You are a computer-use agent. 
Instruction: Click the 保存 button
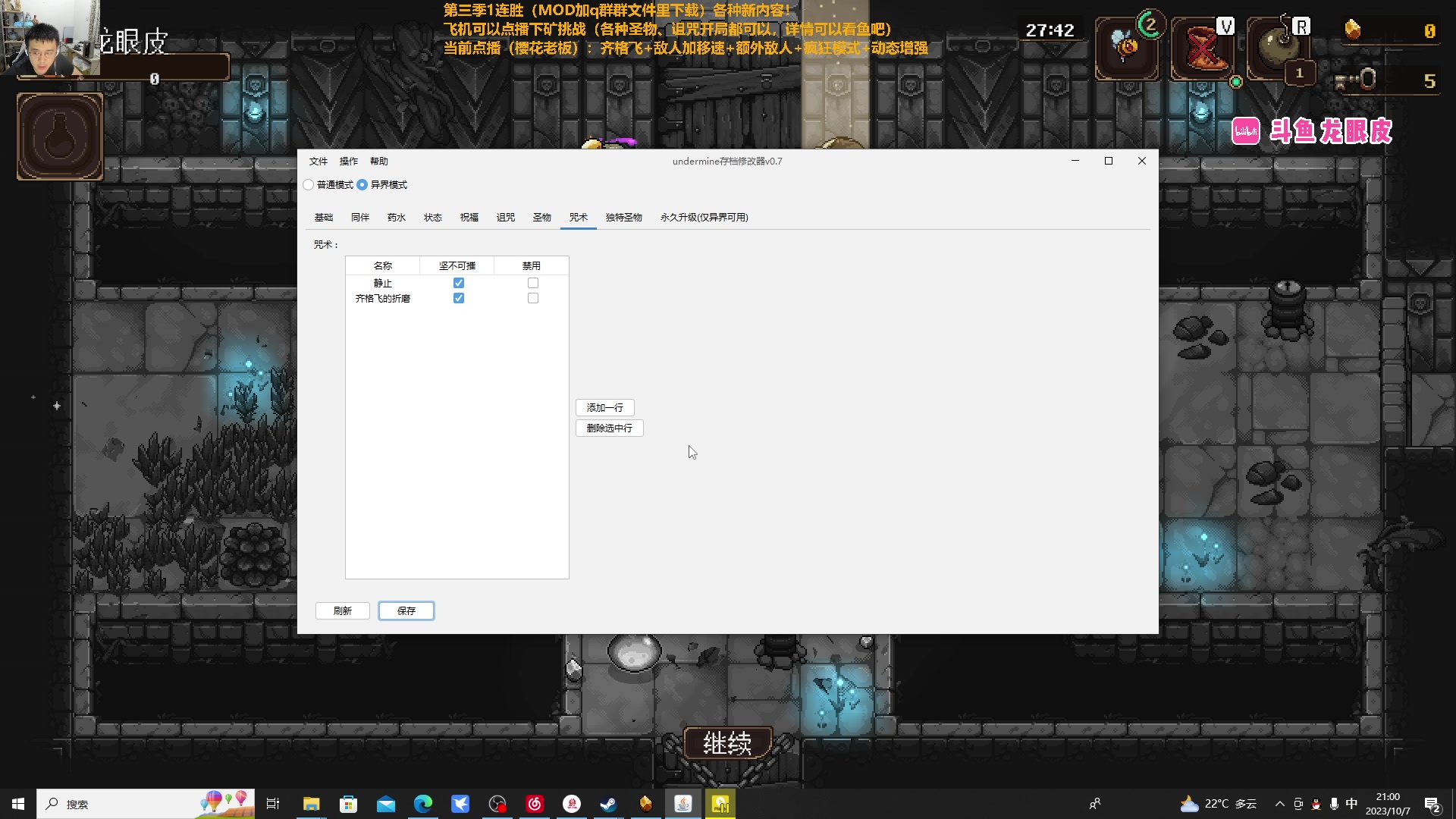[406, 611]
